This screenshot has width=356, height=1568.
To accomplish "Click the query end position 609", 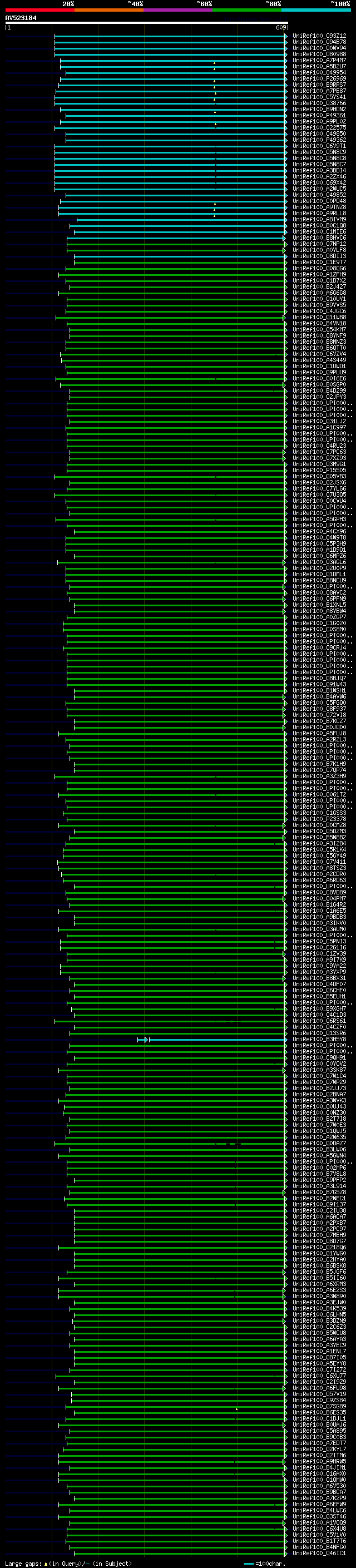I will click(x=281, y=27).
